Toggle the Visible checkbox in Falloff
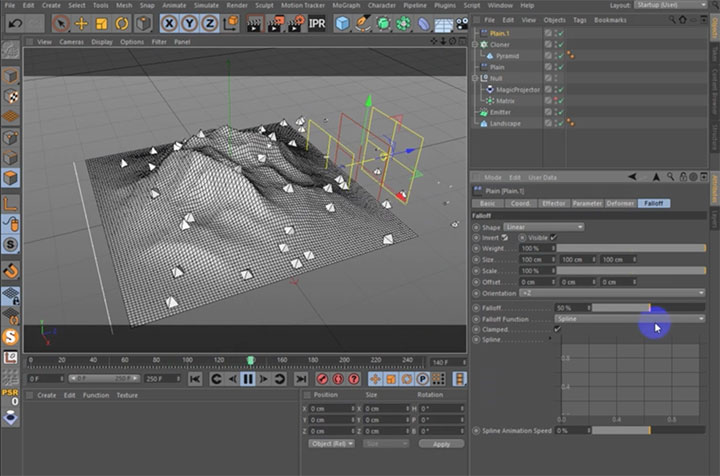This screenshot has height=476, width=720. pyautogui.click(x=553, y=237)
